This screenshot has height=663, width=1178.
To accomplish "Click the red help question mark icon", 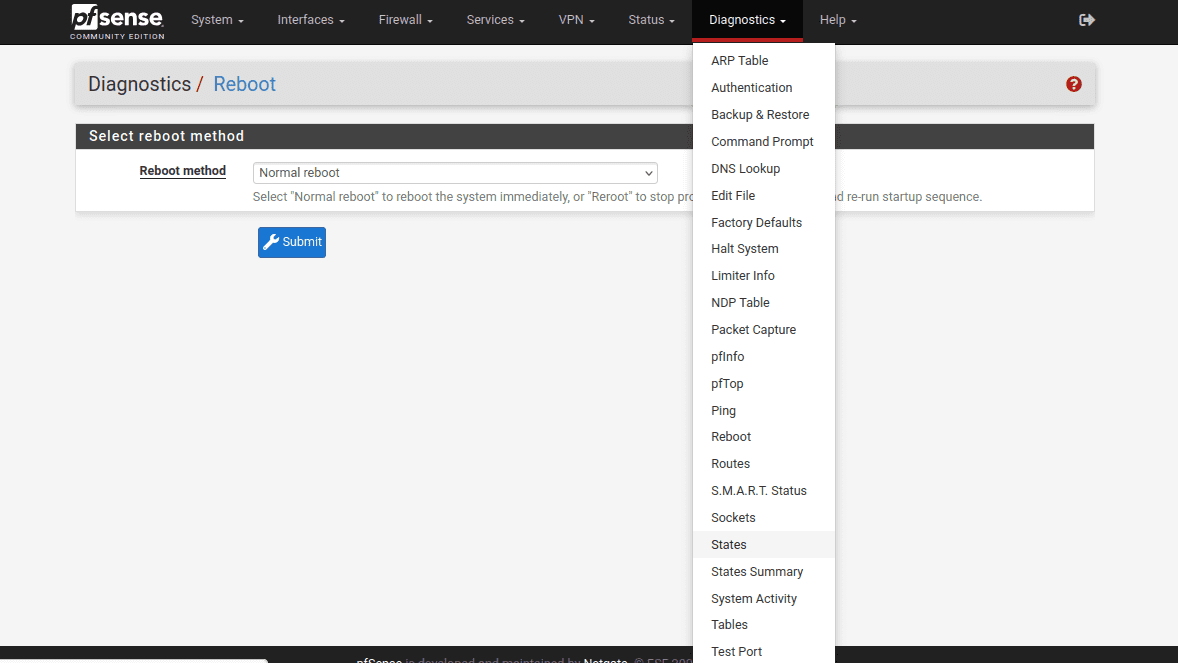I will [1074, 84].
